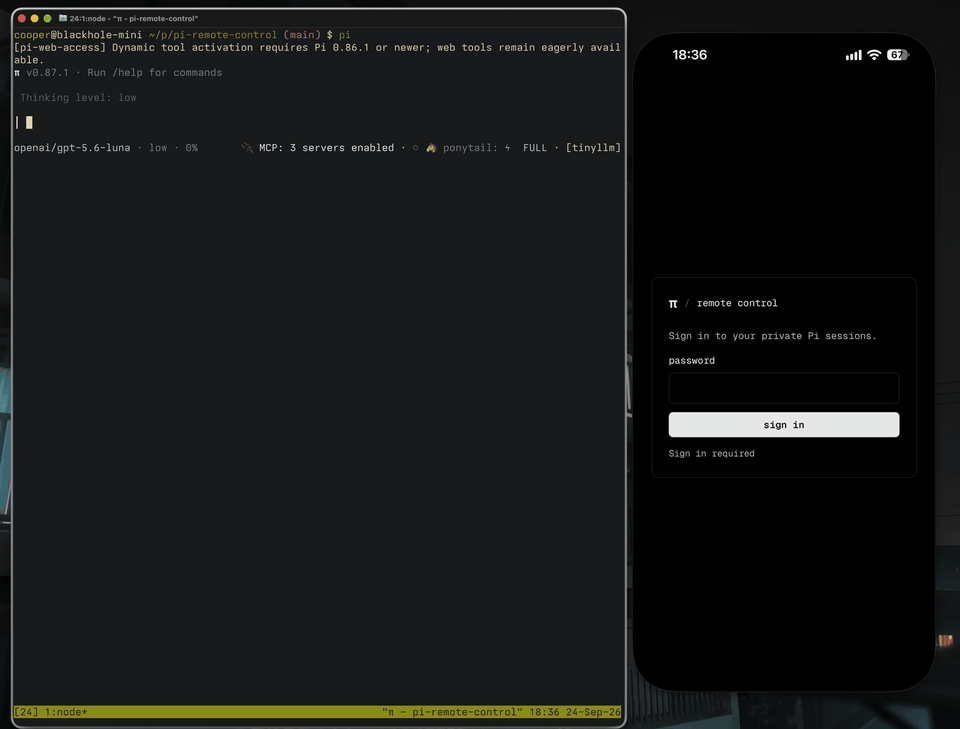
Task: Click the 'π v0.87.1' version text
Action: (42, 72)
